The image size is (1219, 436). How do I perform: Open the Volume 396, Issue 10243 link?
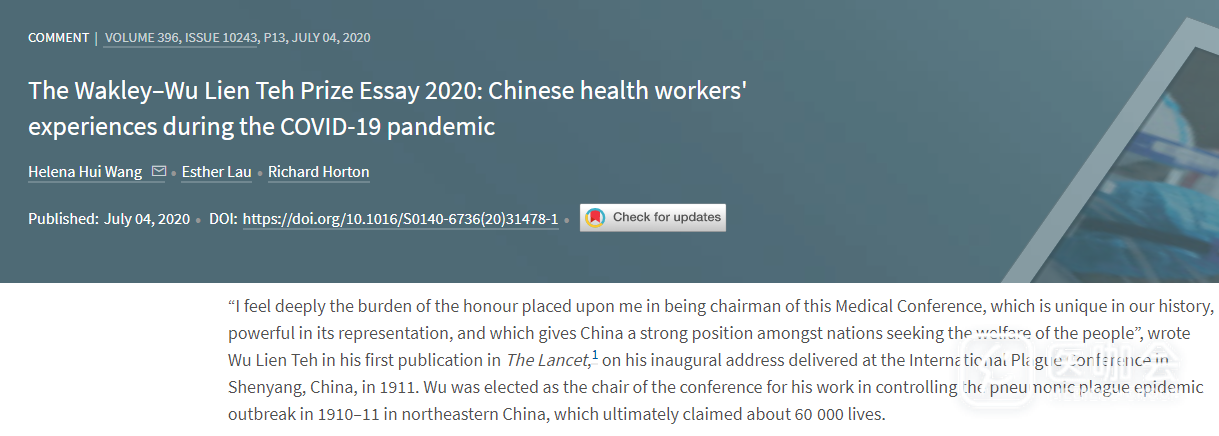click(x=180, y=38)
